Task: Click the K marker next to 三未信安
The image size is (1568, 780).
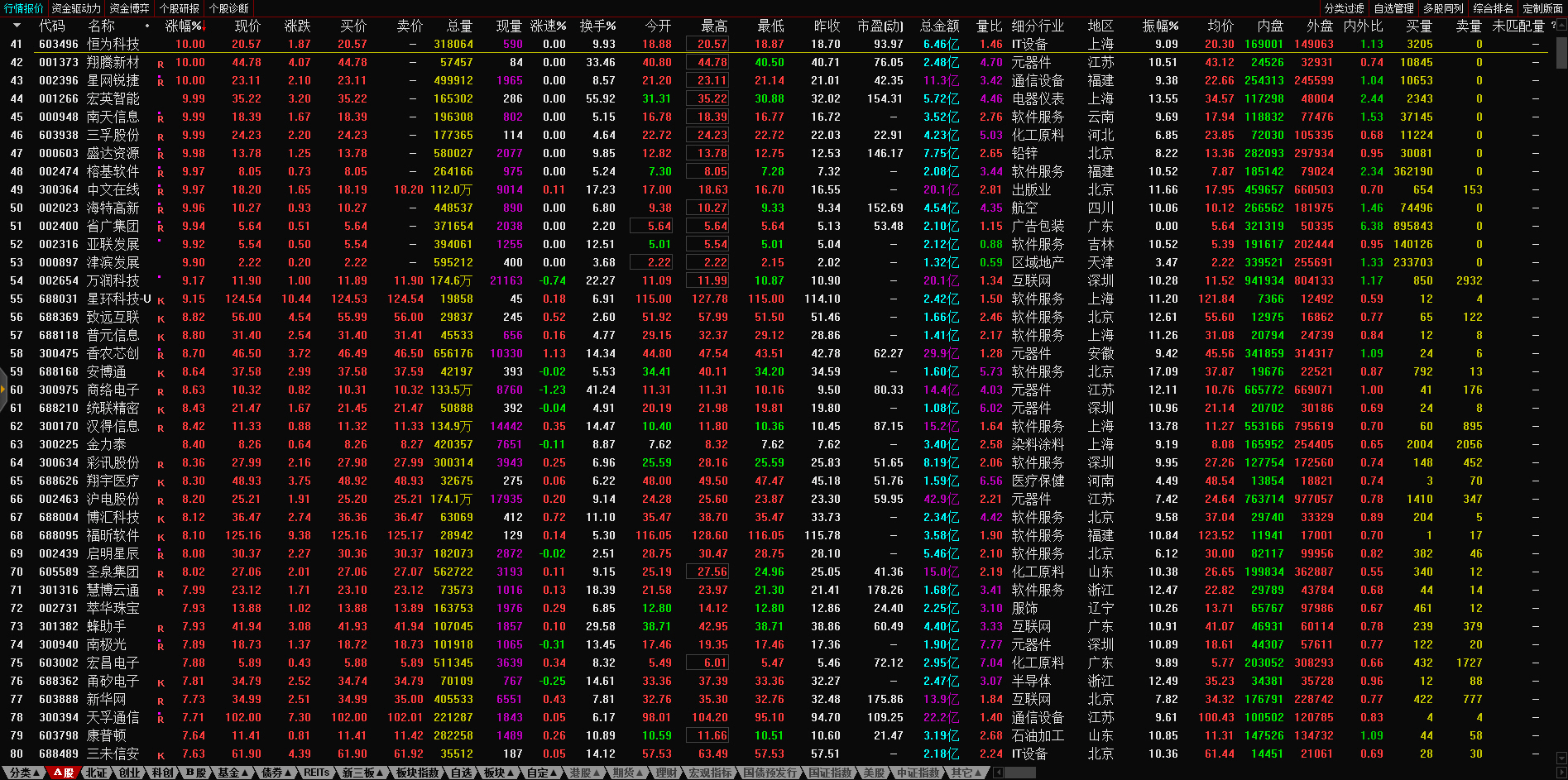Action: [161, 755]
